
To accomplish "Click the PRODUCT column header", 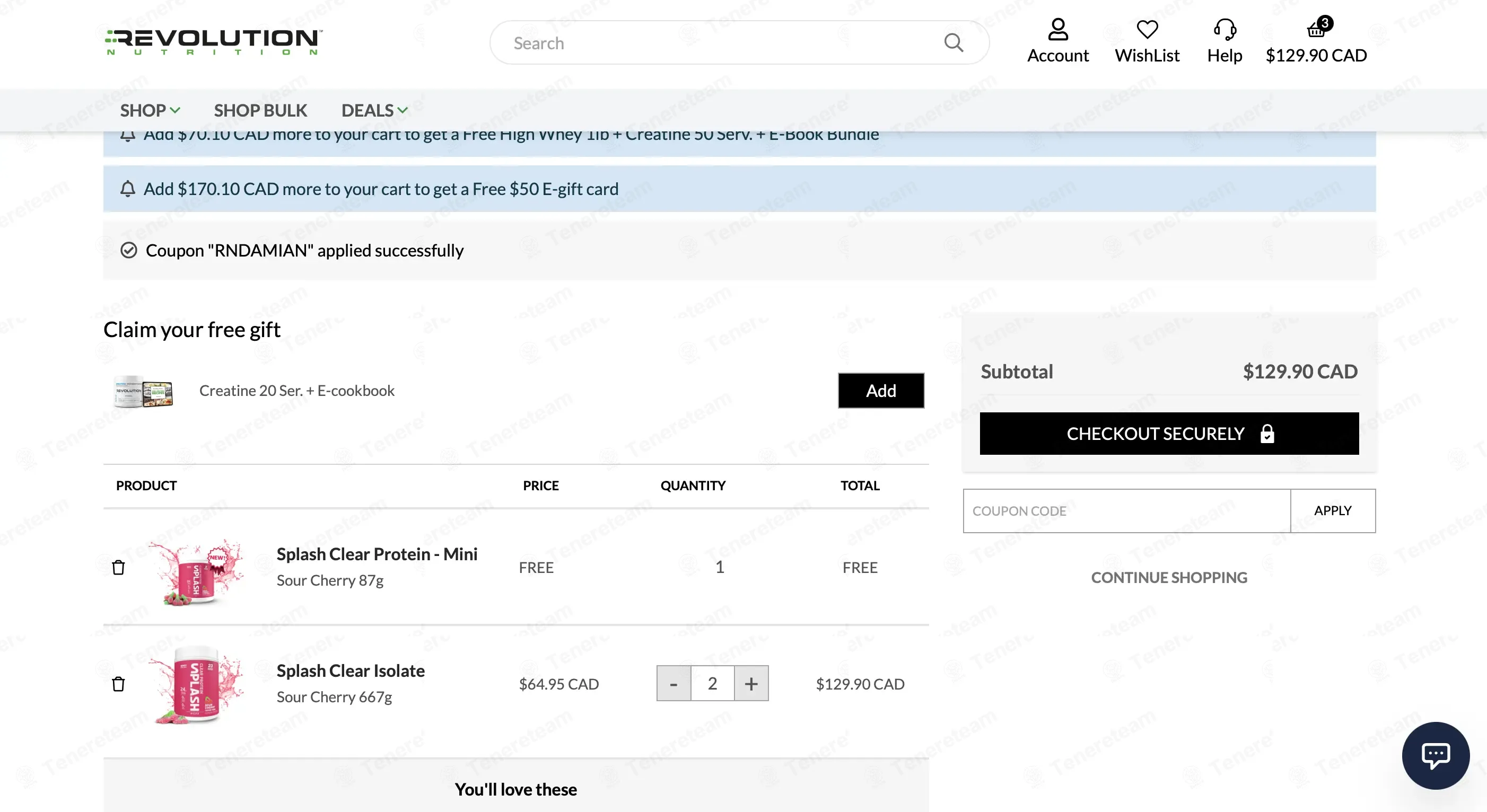I will tap(146, 486).
